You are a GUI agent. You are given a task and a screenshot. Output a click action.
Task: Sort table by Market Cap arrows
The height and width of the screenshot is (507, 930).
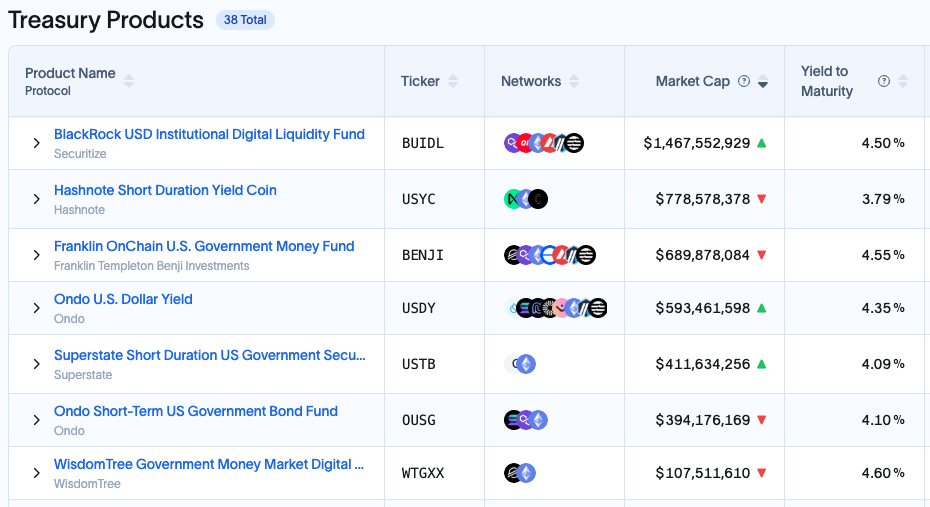coord(763,81)
